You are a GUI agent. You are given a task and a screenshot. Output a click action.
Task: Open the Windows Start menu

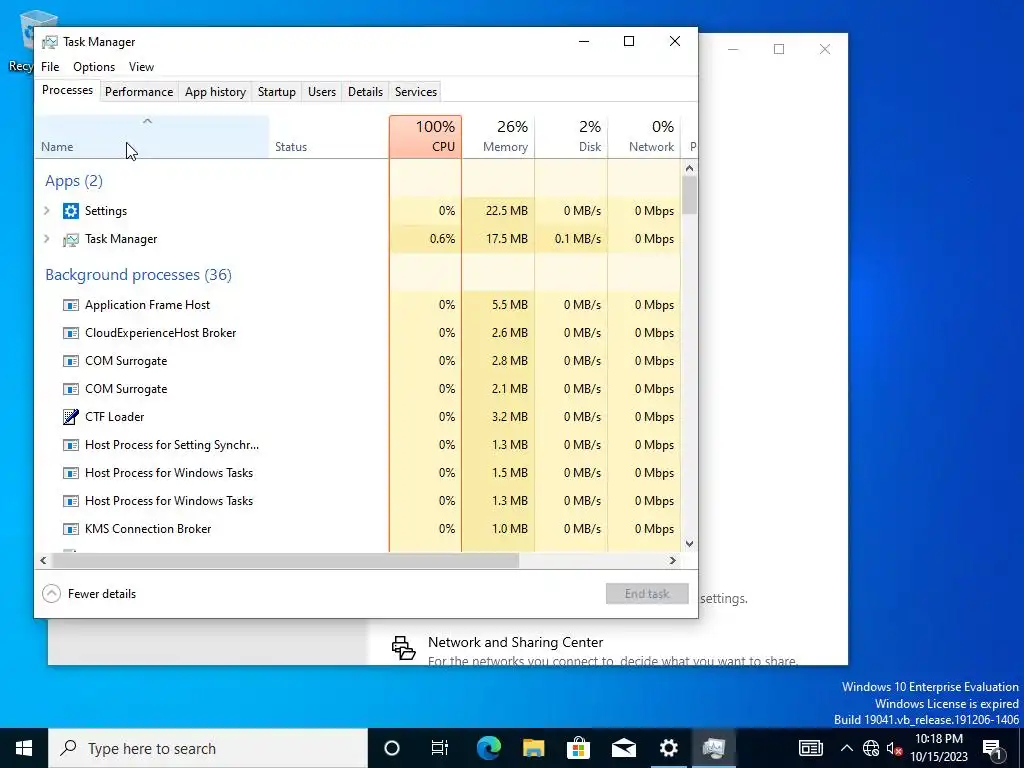(x=24, y=748)
